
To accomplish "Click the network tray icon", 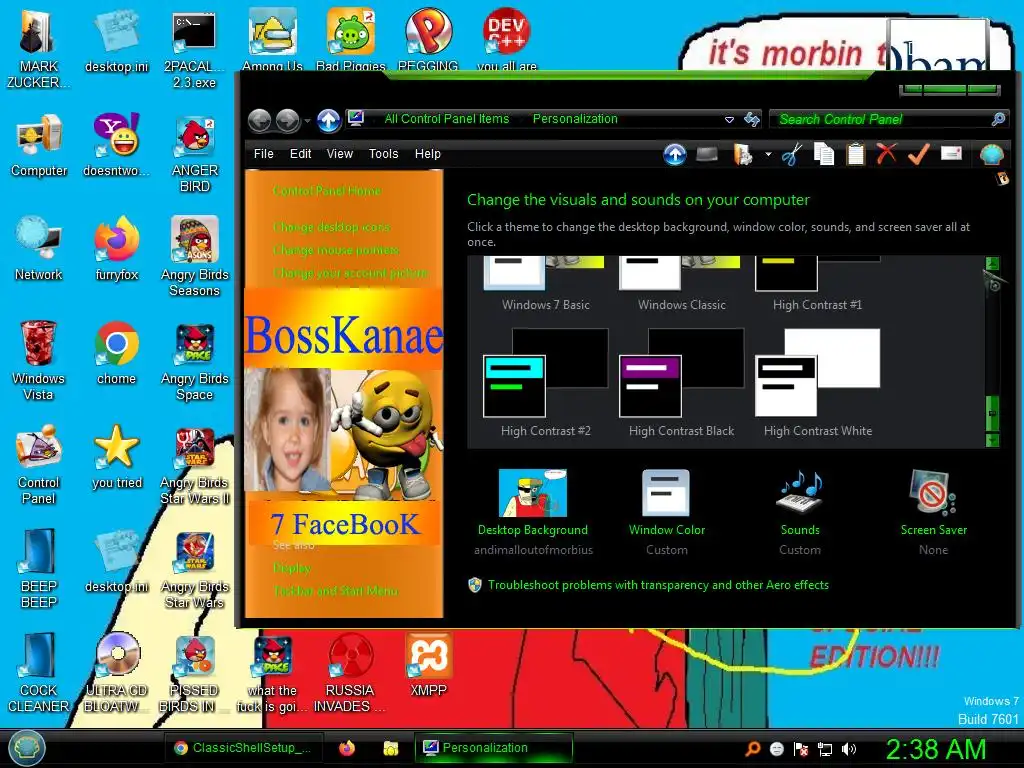I will (x=825, y=749).
